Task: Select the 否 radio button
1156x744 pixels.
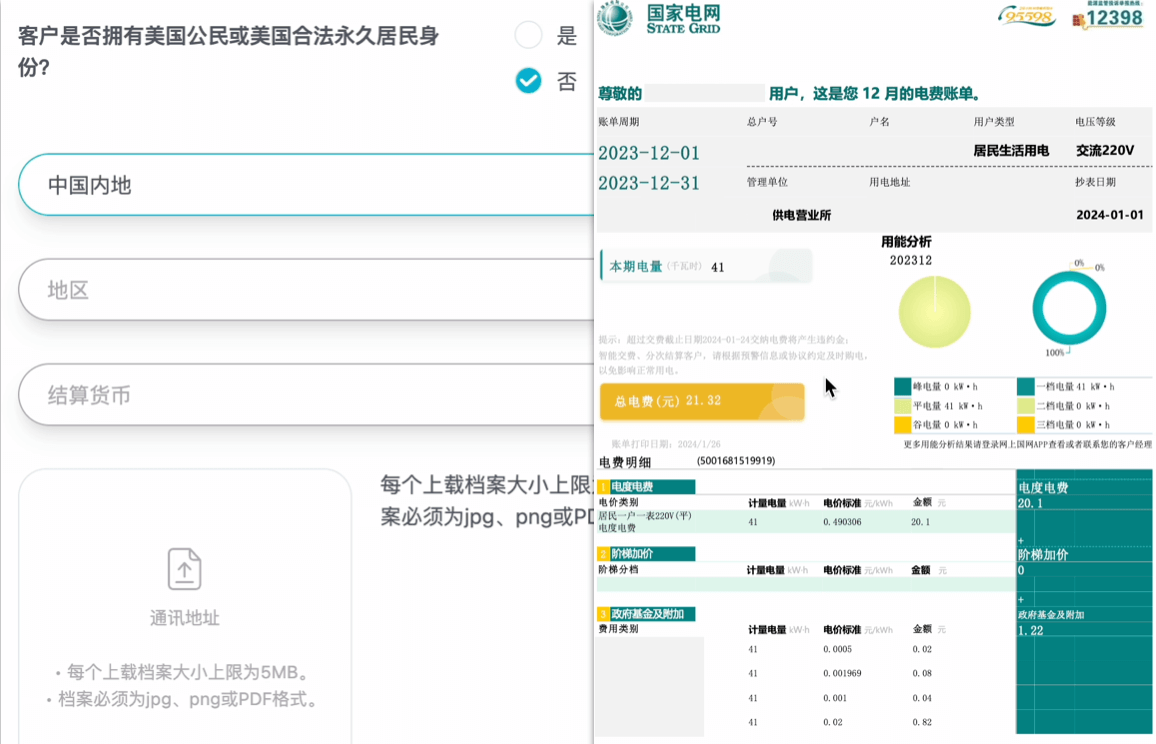Action: [528, 80]
